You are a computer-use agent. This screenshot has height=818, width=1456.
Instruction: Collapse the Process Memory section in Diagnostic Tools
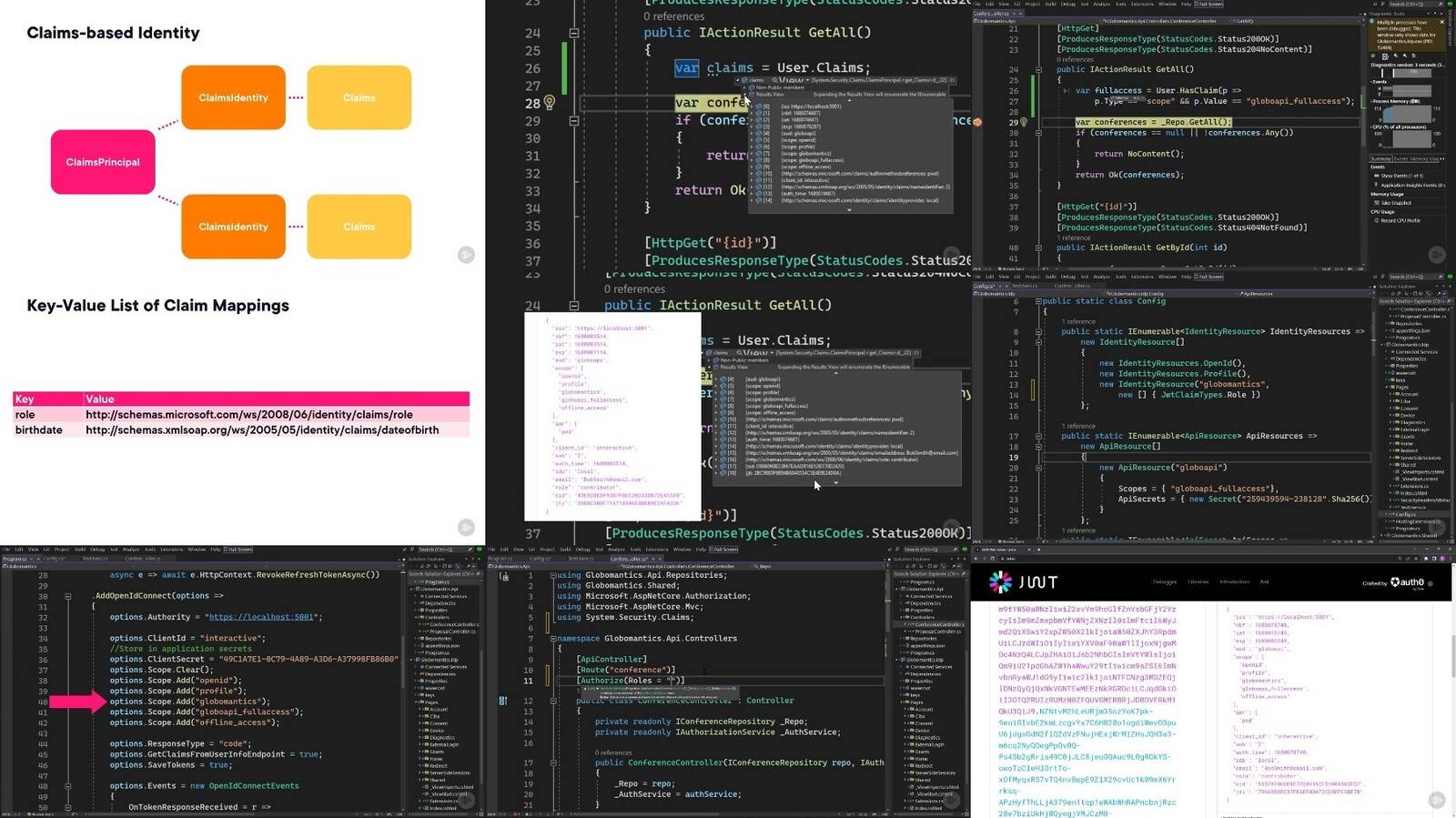click(x=1373, y=101)
